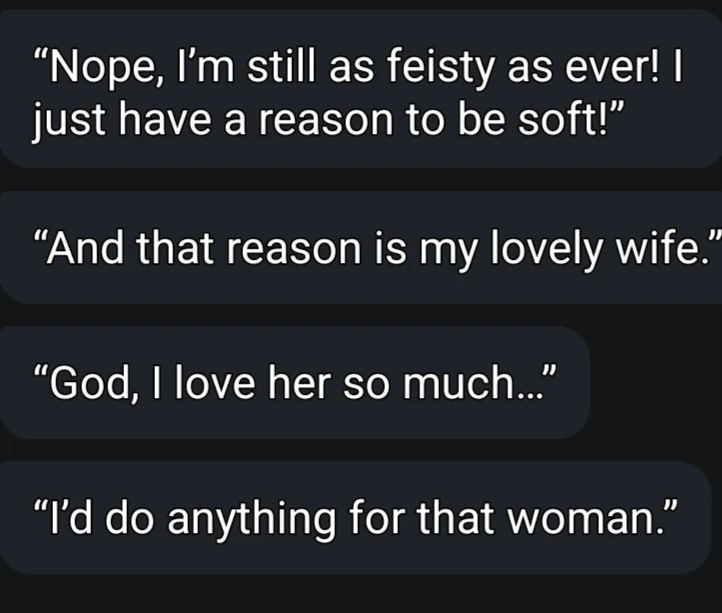Select the "And that reason is my lovely wife" message

(x=360, y=247)
